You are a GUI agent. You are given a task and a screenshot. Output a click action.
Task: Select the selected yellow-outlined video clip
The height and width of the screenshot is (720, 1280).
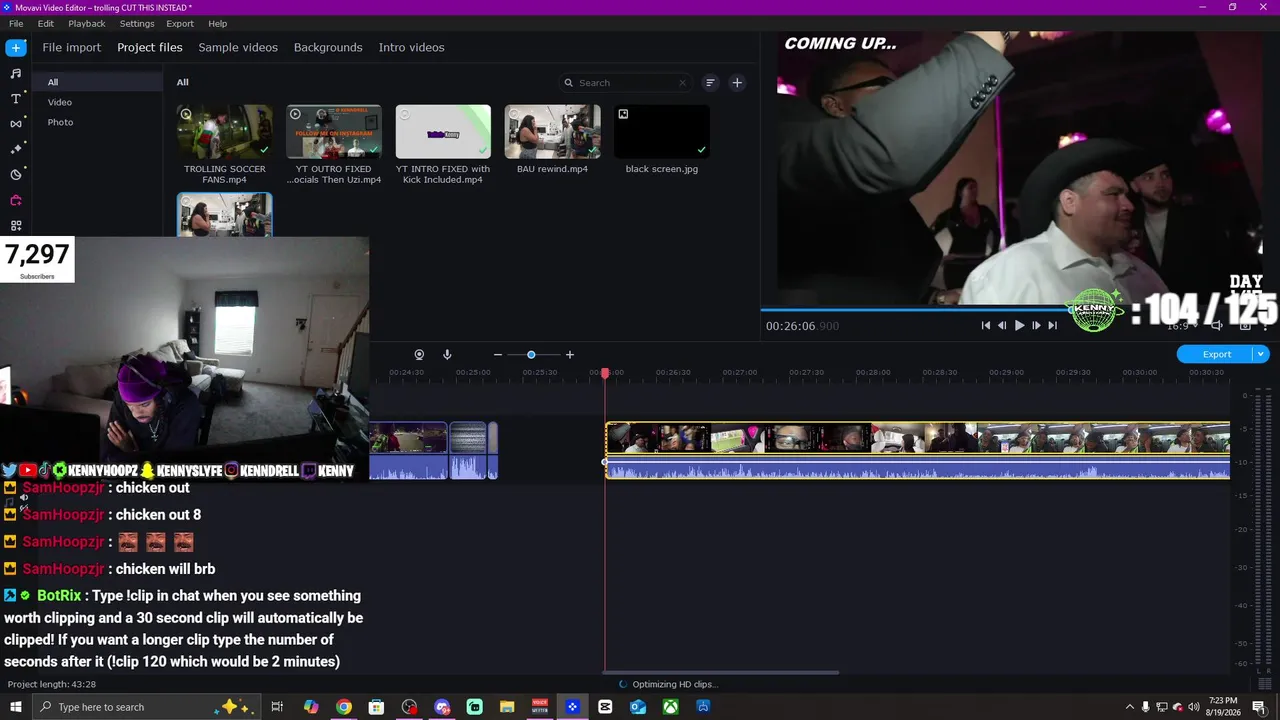point(918,438)
